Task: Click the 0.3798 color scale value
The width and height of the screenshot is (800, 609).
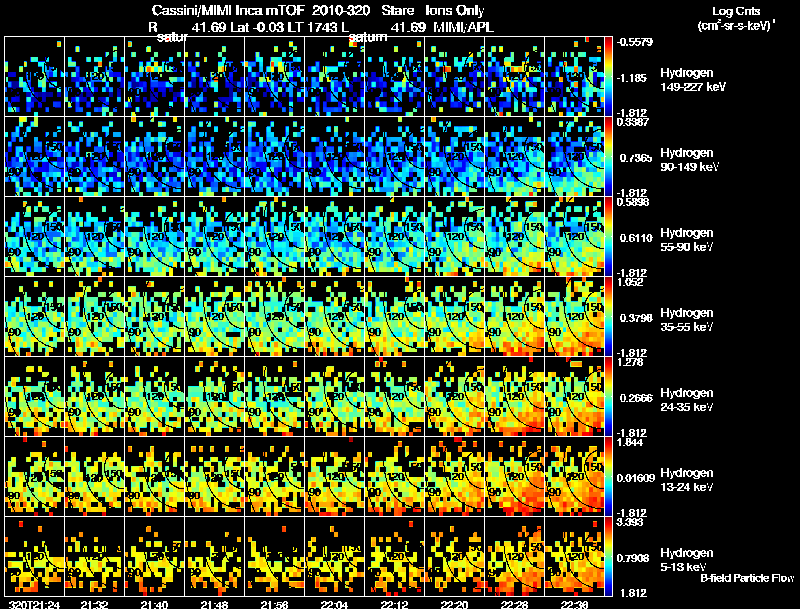Action: click(x=636, y=318)
